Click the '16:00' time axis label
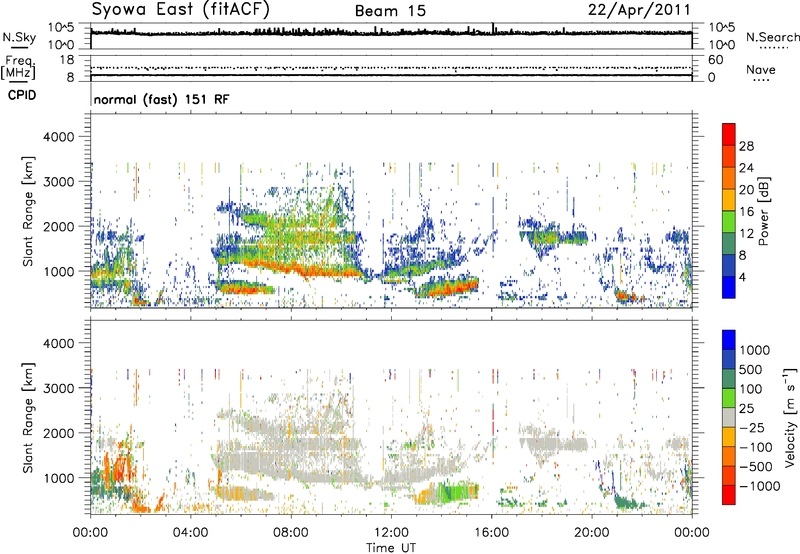The width and height of the screenshot is (800, 554). point(491,533)
